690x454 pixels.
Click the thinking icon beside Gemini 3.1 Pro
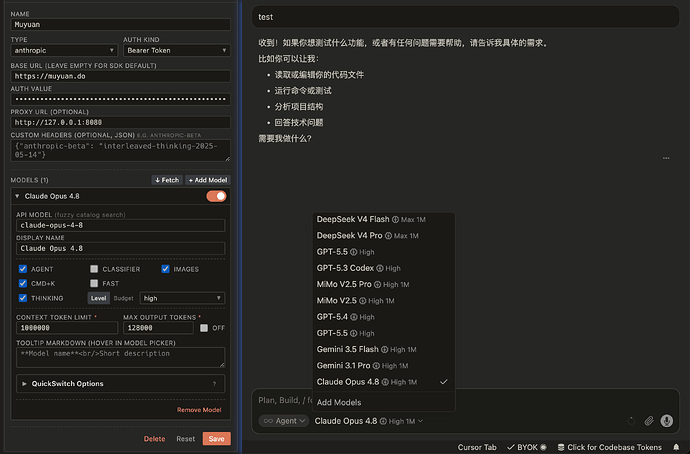[x=376, y=366]
